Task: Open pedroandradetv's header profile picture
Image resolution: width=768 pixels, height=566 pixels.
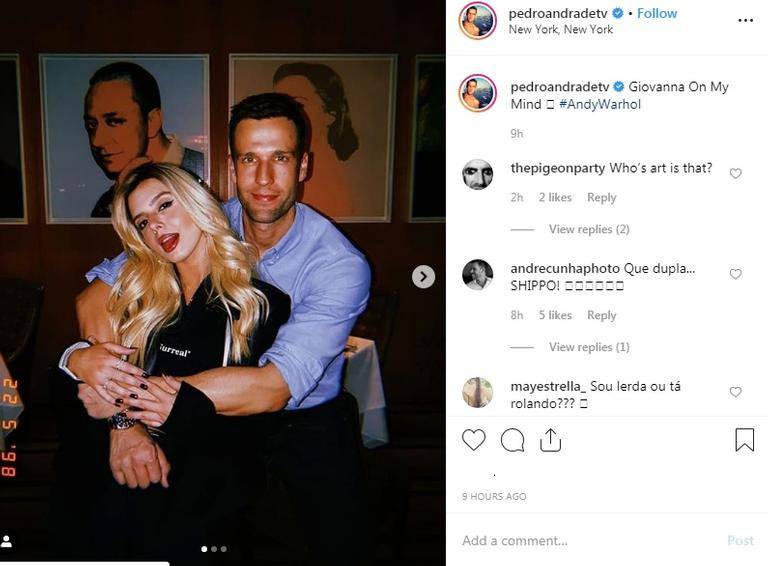Action: pos(477,20)
